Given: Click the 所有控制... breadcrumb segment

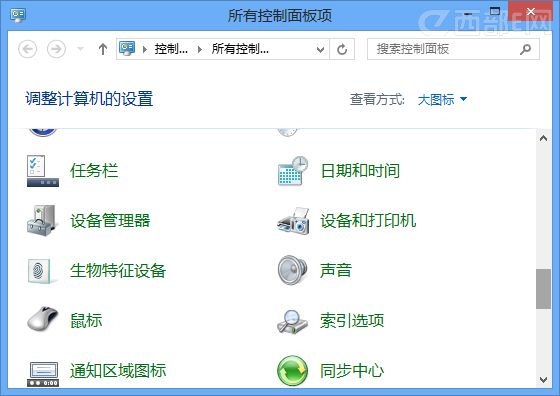Looking at the screenshot, I should pos(240,49).
